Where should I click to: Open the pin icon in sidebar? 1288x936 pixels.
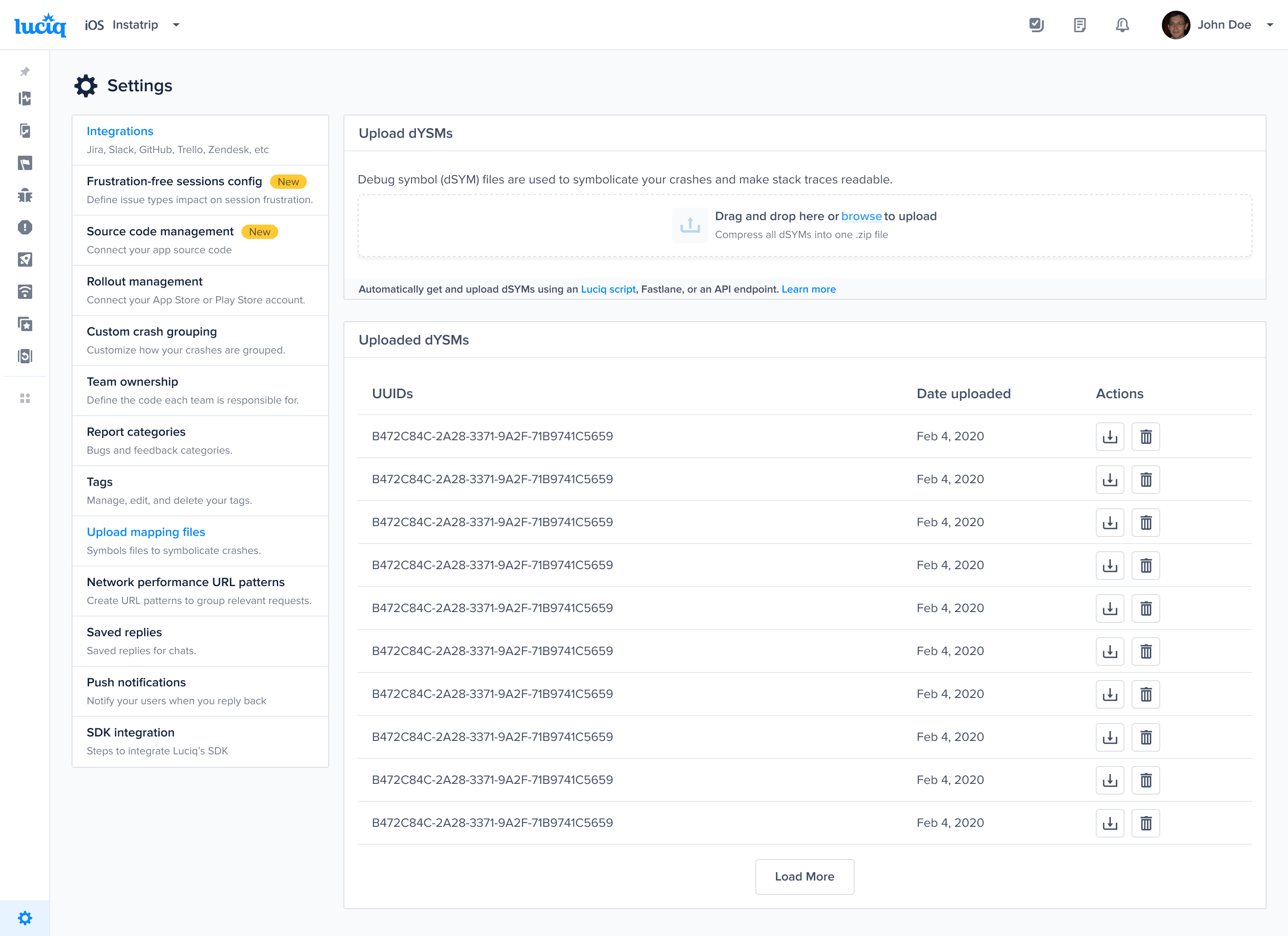(x=25, y=72)
